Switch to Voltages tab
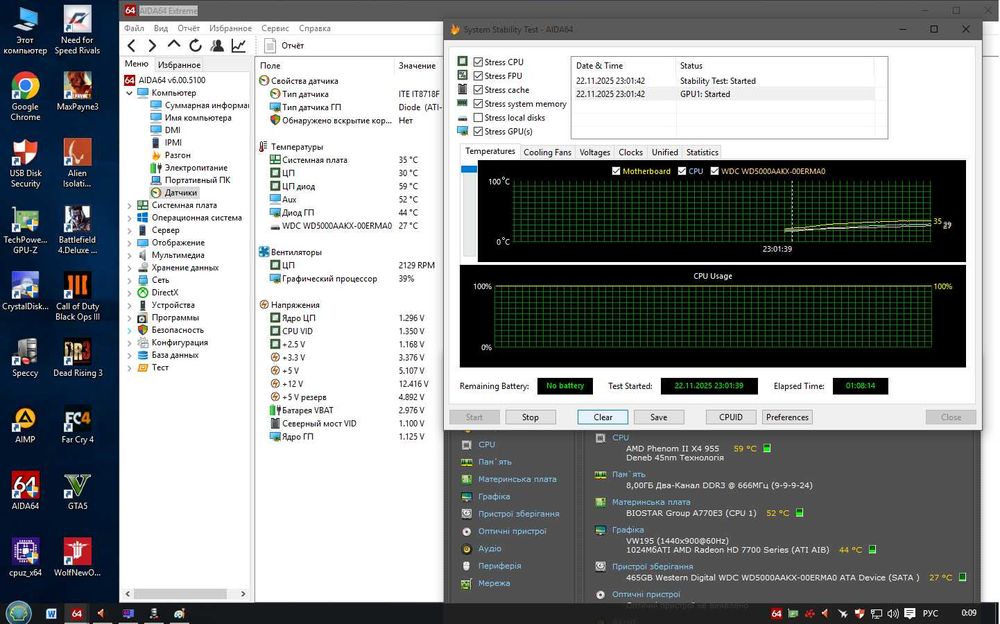This screenshot has height=624, width=1000. coord(594,152)
